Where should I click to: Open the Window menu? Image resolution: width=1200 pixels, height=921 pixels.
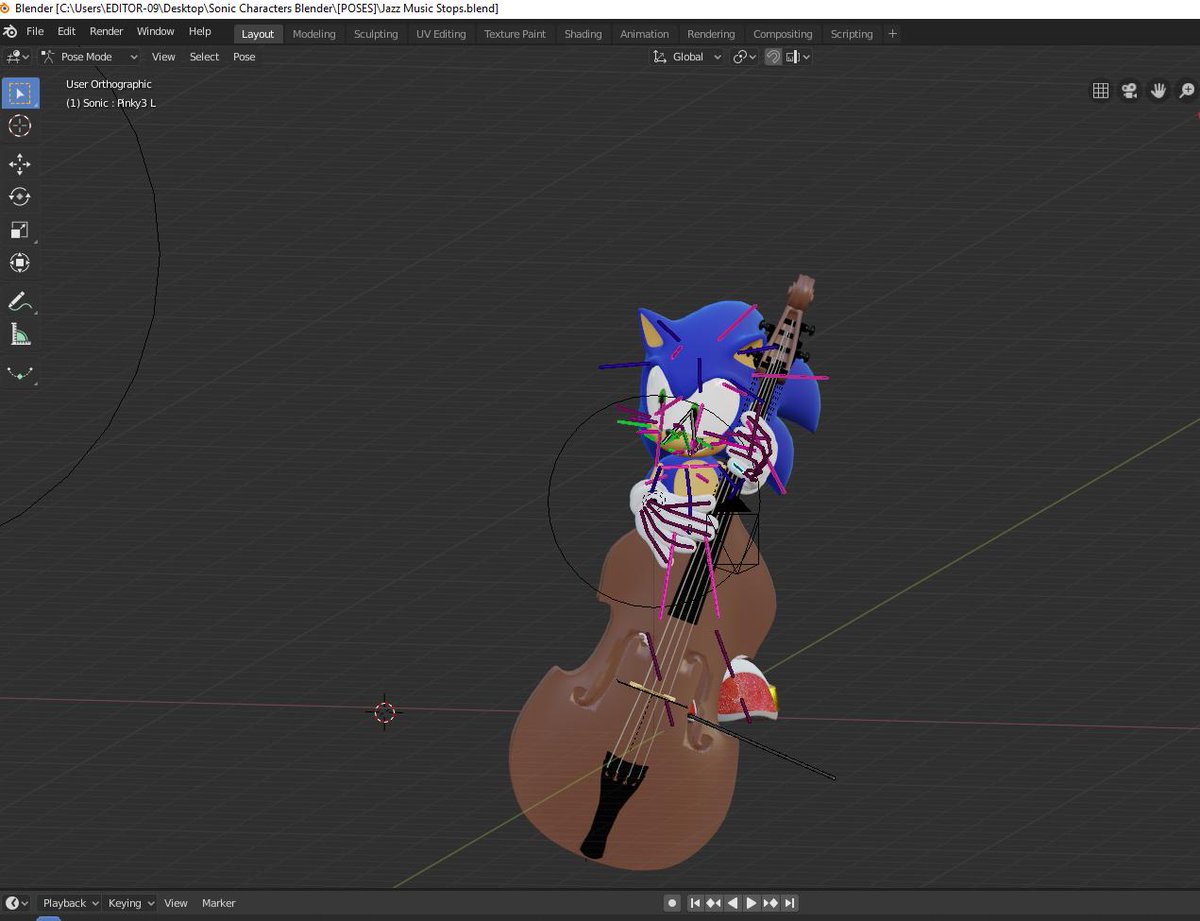pyautogui.click(x=155, y=32)
